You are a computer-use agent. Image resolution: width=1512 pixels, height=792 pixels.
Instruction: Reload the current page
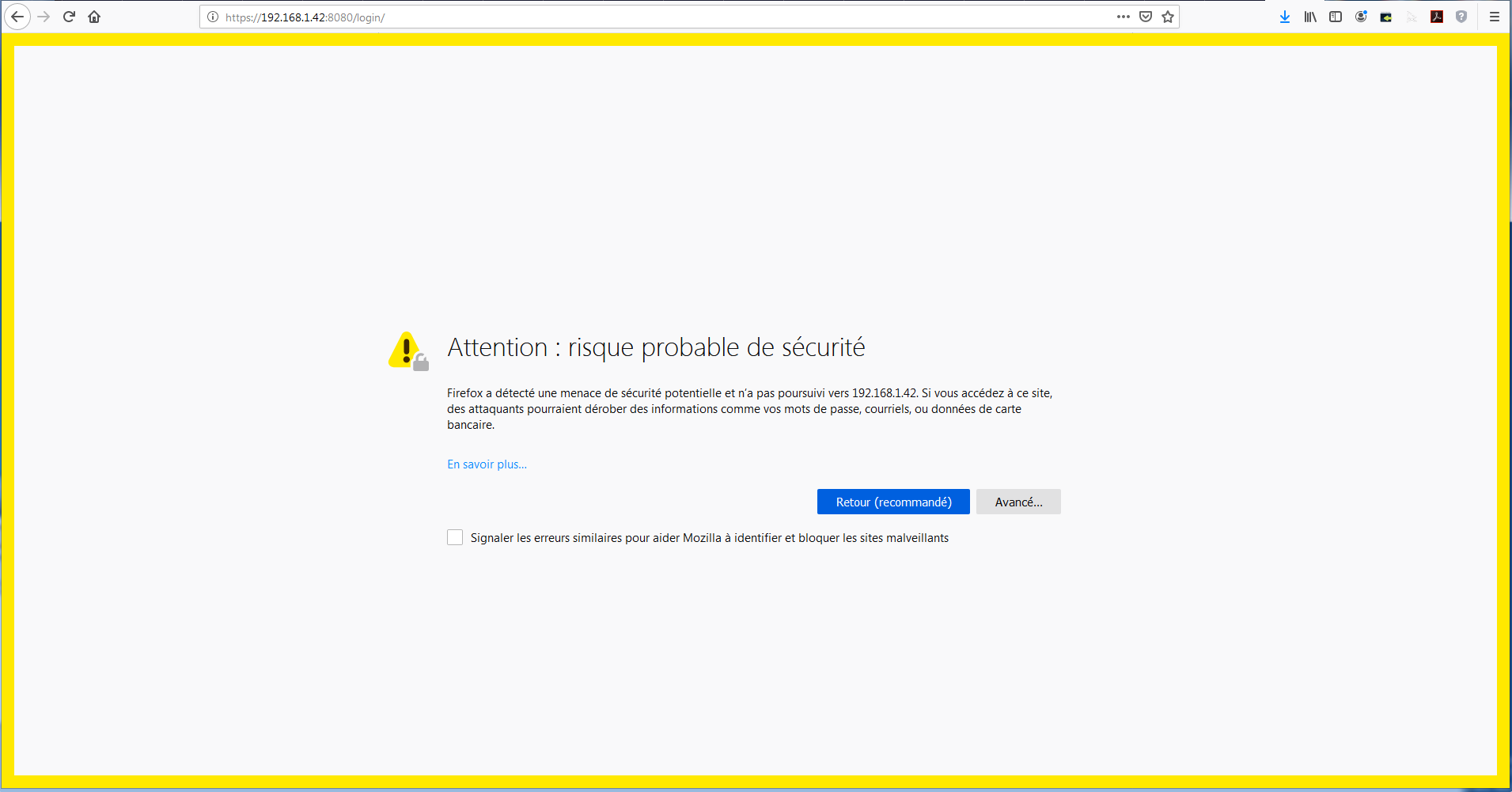pos(69,17)
